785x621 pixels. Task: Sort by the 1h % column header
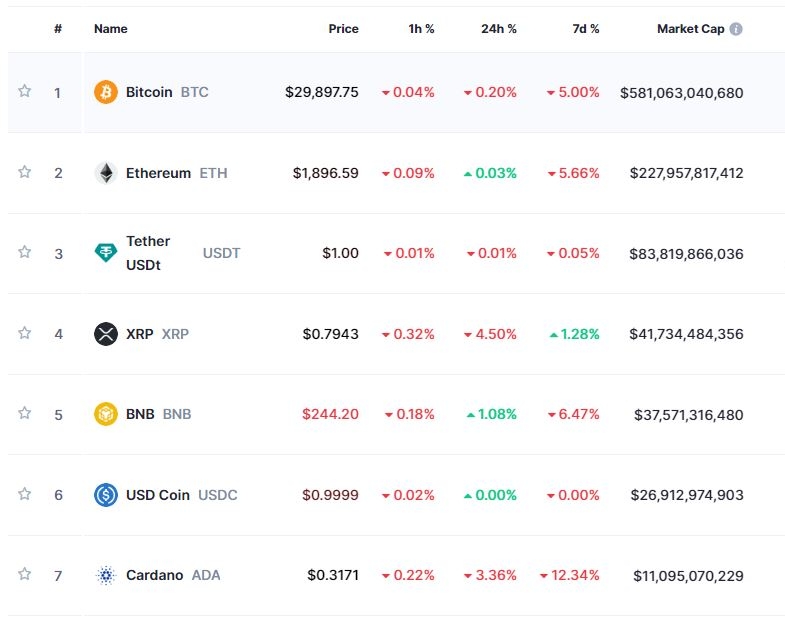point(421,29)
